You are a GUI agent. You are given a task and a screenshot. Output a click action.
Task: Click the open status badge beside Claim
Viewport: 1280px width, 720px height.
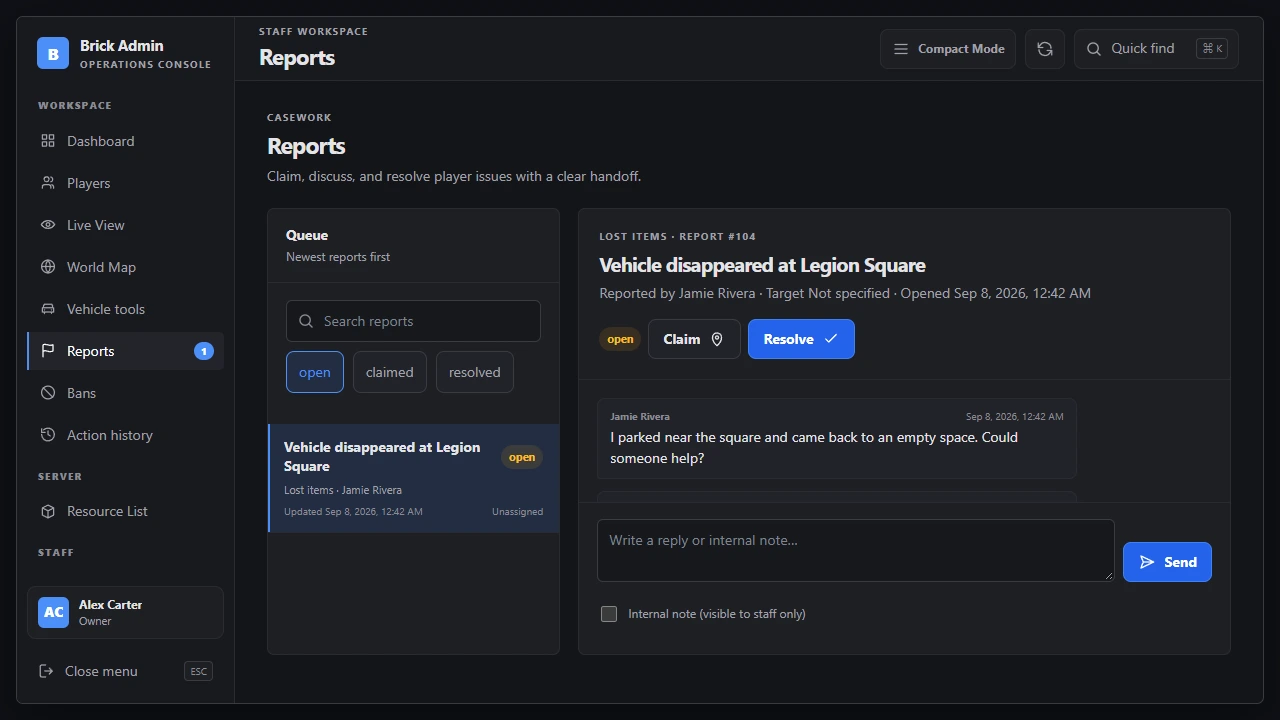[620, 339]
